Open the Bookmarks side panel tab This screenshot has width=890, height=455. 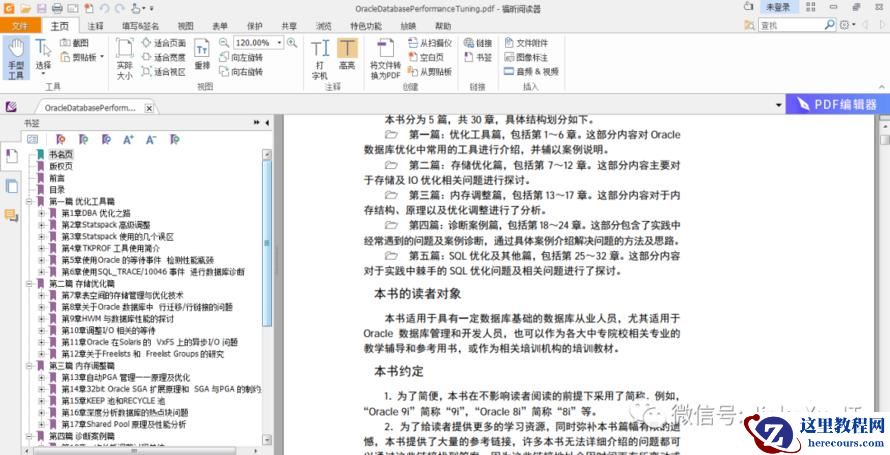pos(11,155)
